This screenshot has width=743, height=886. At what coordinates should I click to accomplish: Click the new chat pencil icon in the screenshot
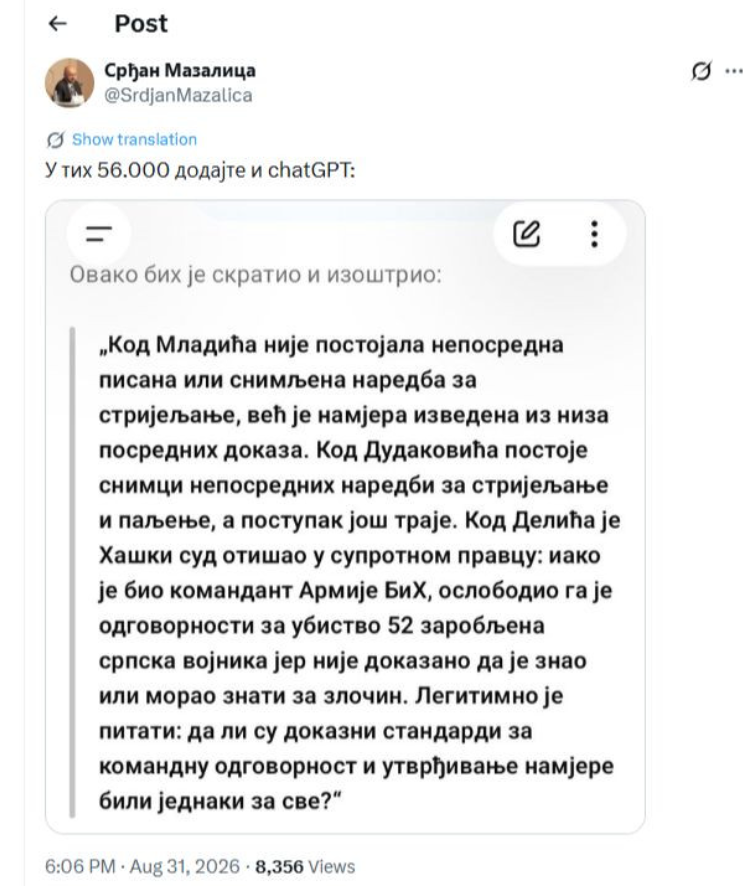[x=527, y=234]
